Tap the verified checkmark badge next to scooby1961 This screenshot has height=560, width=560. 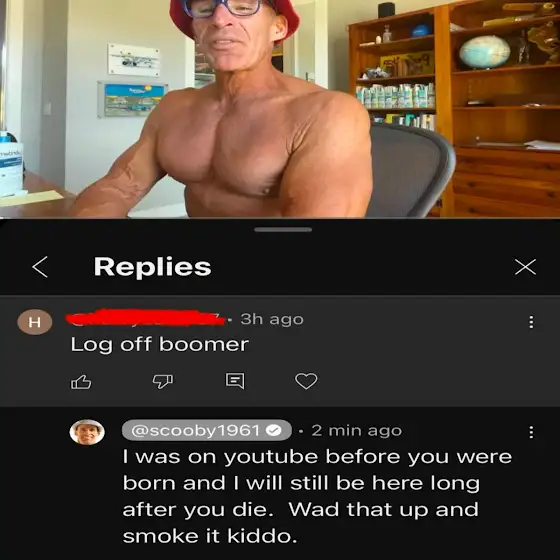[x=274, y=430]
